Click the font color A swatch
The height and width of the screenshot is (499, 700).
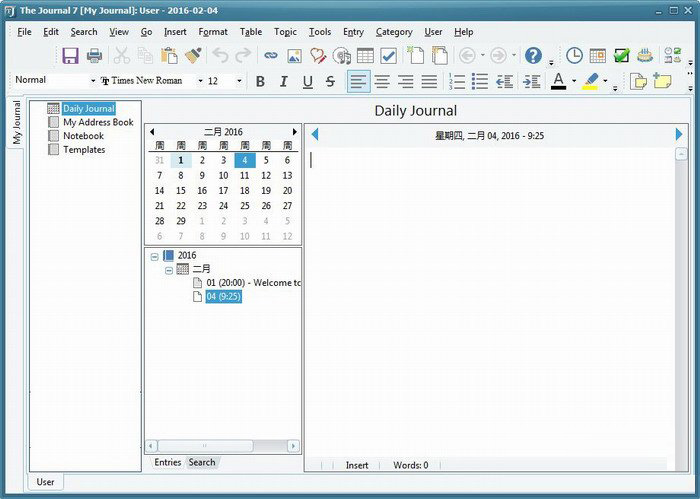pyautogui.click(x=558, y=81)
